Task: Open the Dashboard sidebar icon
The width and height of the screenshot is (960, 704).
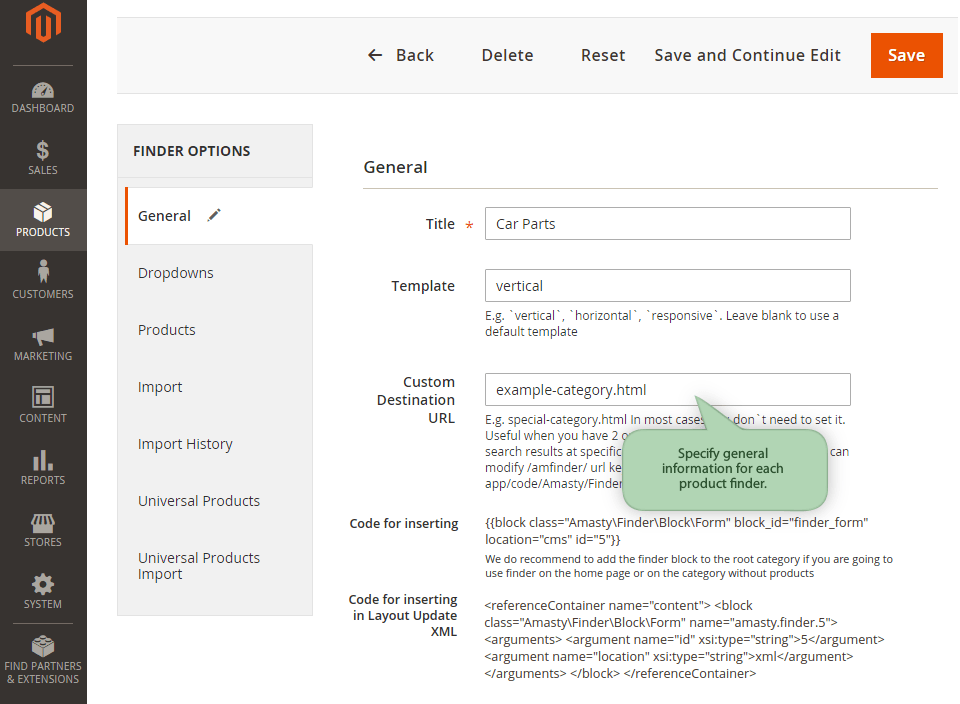Action: coord(43,91)
